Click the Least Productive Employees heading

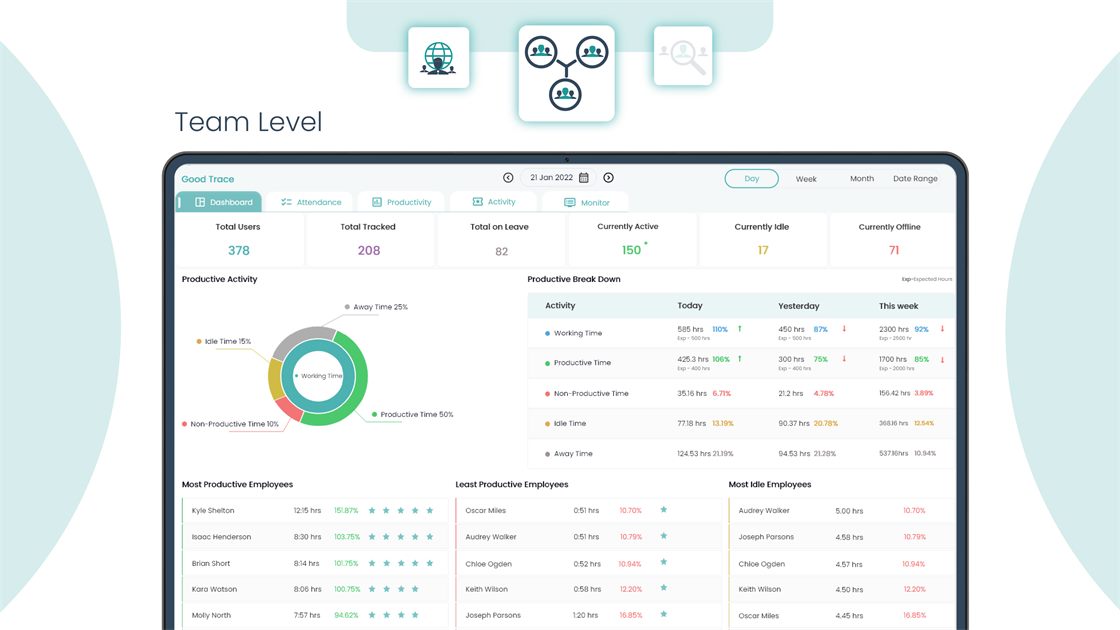512,484
